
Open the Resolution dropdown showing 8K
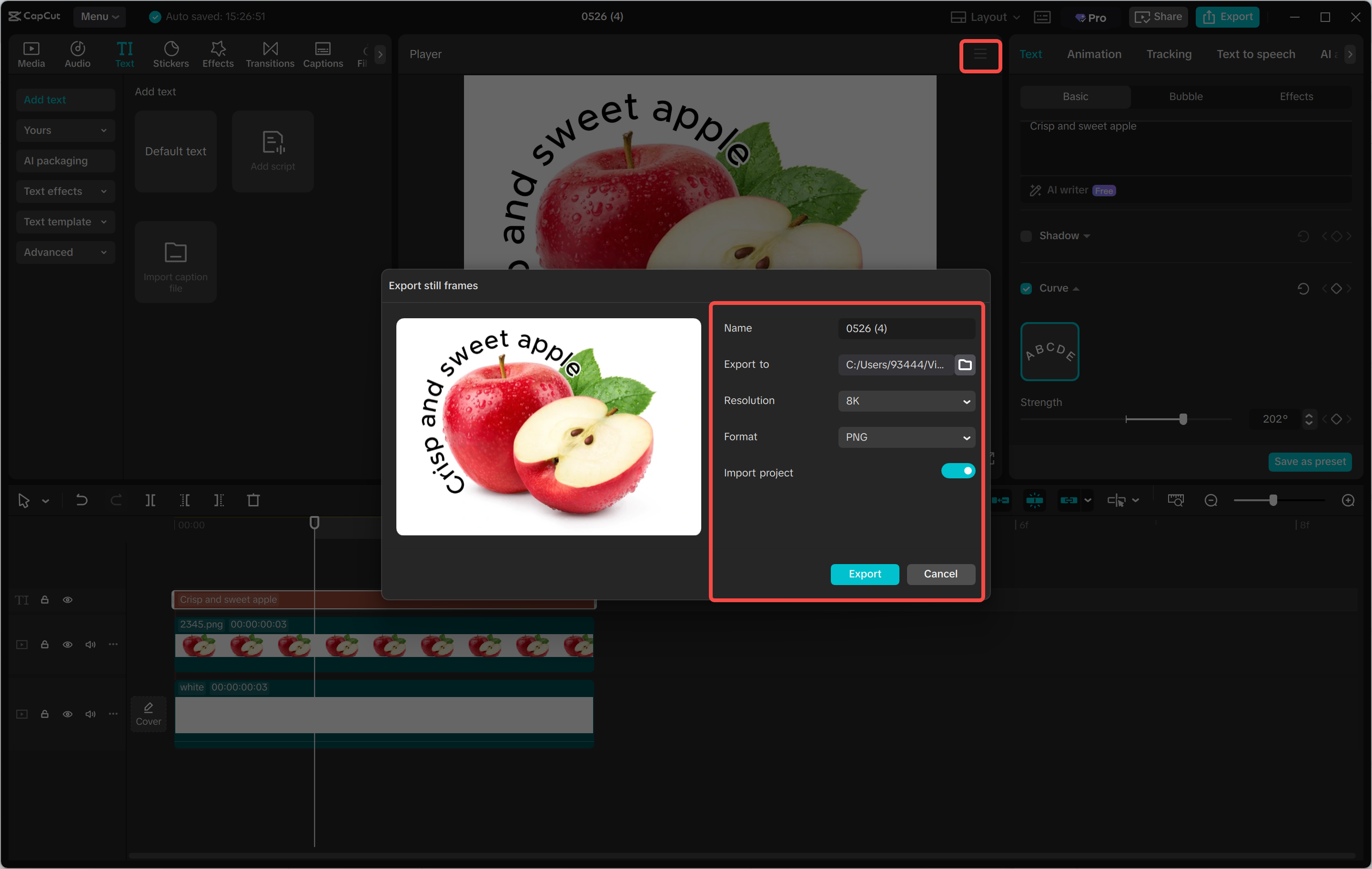(x=906, y=401)
